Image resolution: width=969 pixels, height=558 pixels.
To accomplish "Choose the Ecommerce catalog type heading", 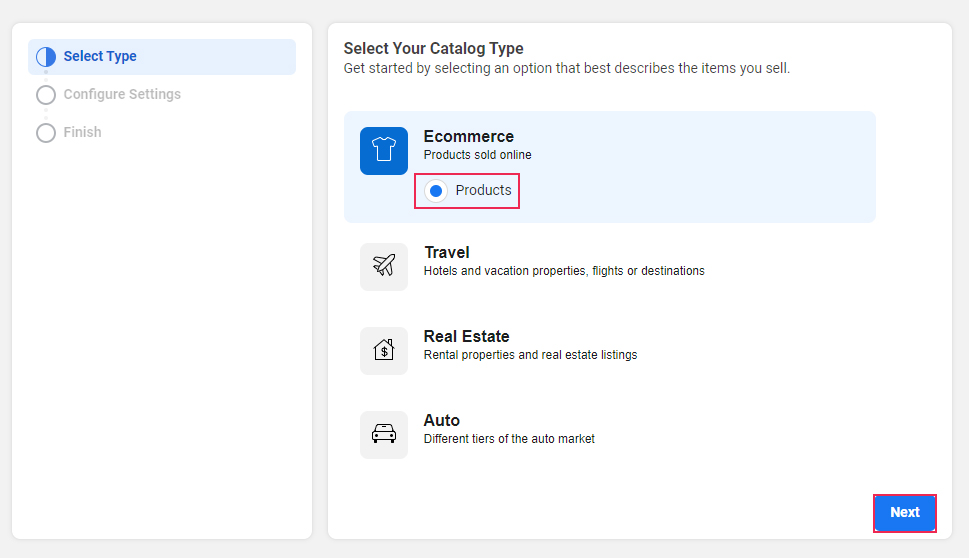I will click(x=468, y=137).
